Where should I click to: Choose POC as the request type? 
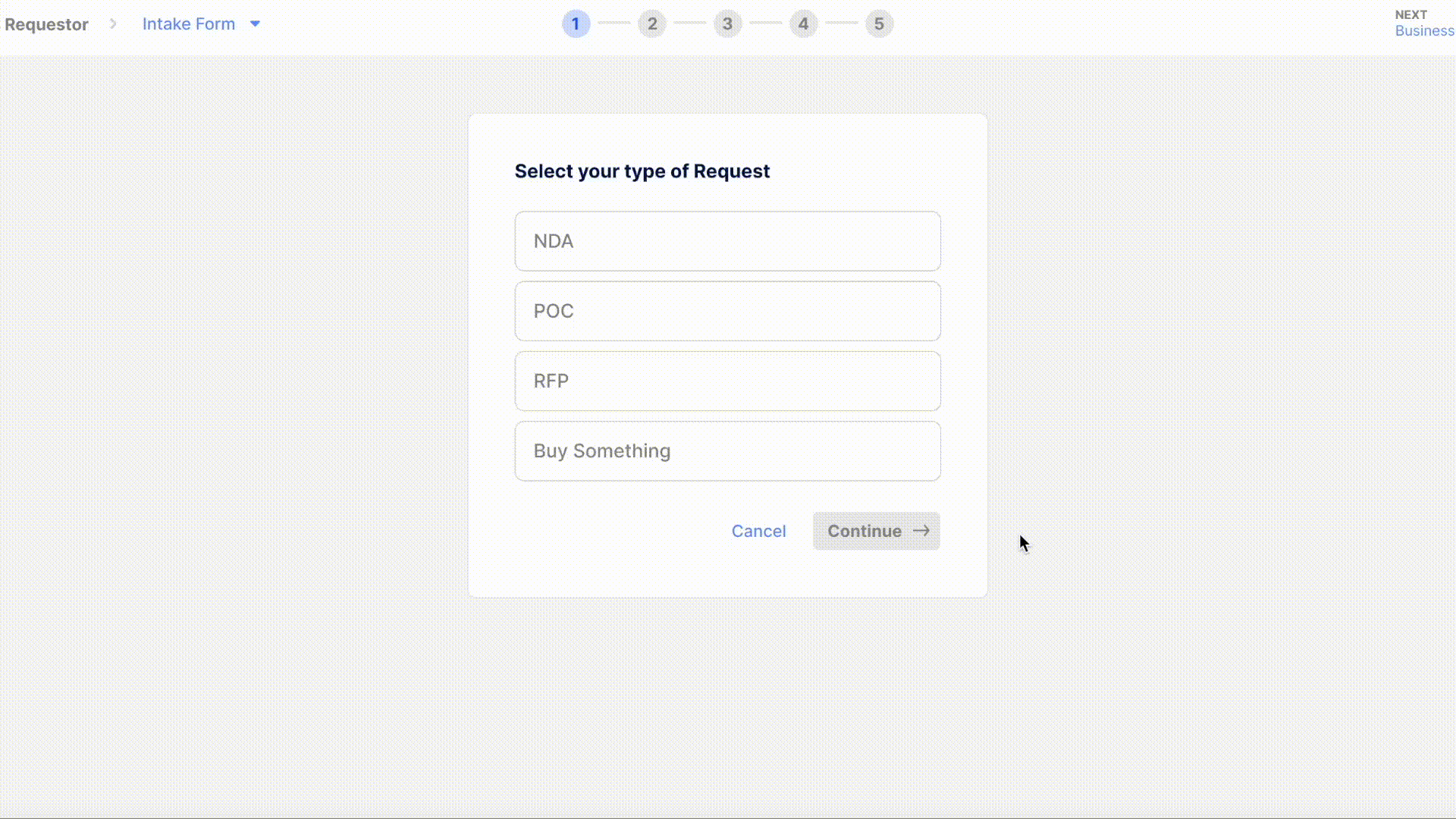[727, 311]
